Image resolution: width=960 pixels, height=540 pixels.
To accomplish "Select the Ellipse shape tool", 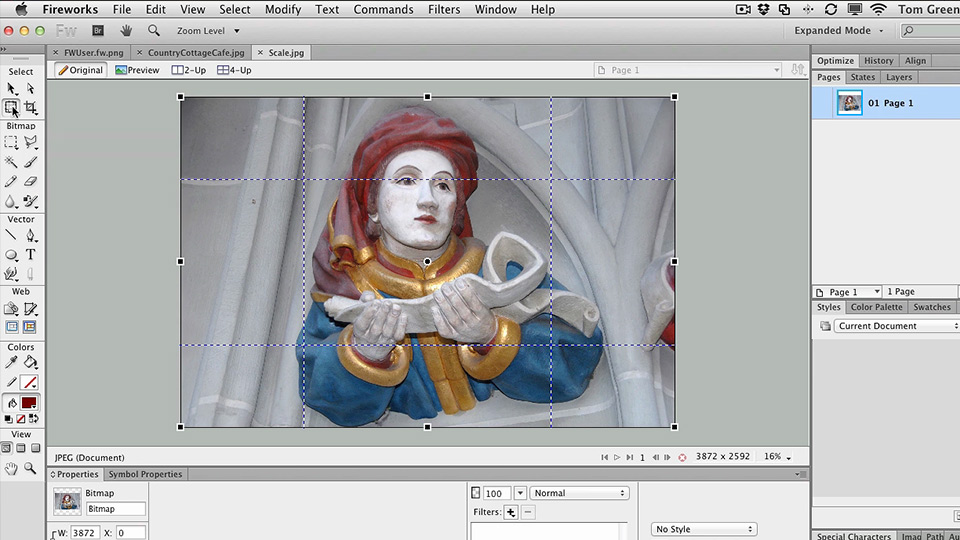I will (x=11, y=255).
